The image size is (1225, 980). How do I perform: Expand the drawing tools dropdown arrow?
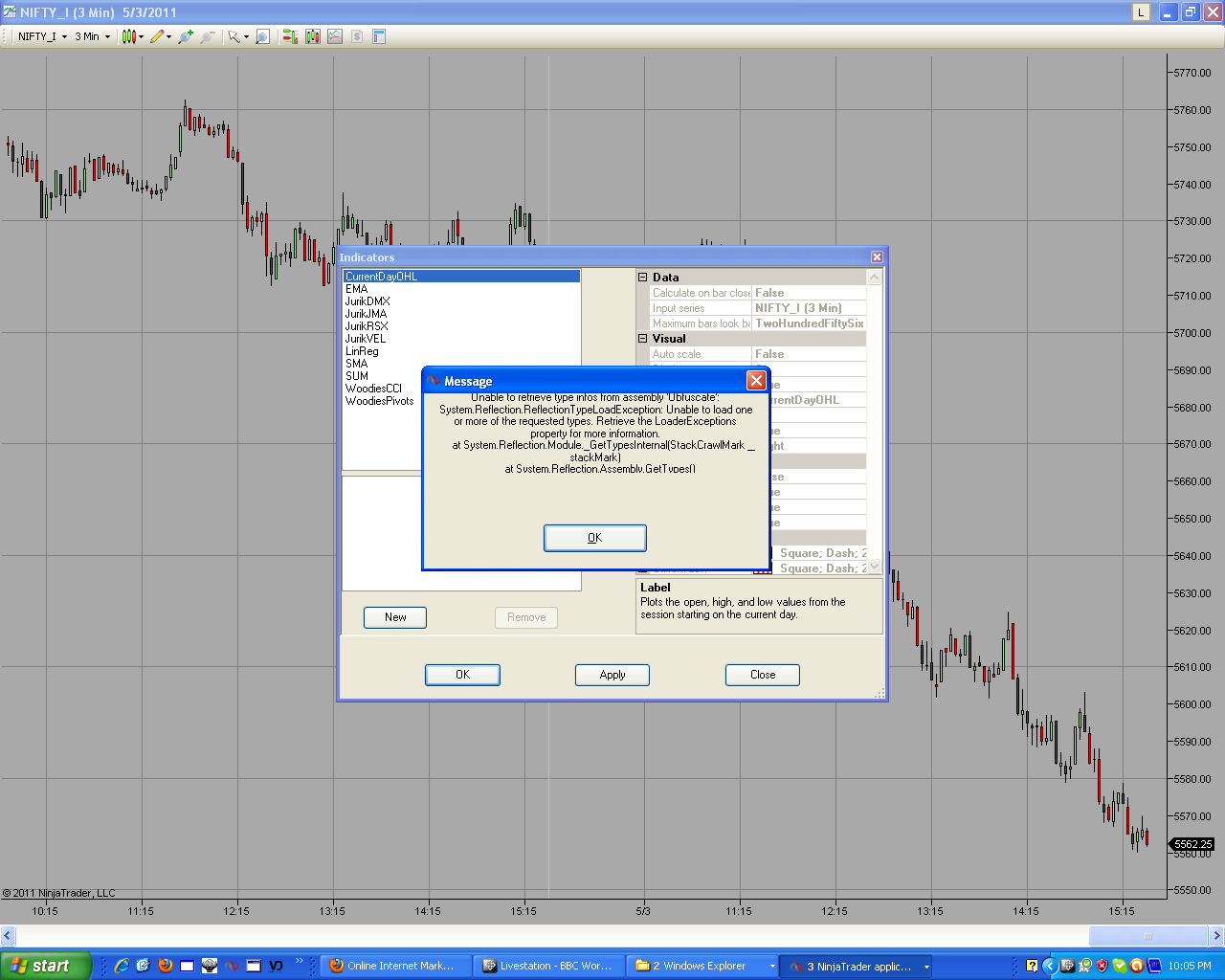(x=169, y=36)
